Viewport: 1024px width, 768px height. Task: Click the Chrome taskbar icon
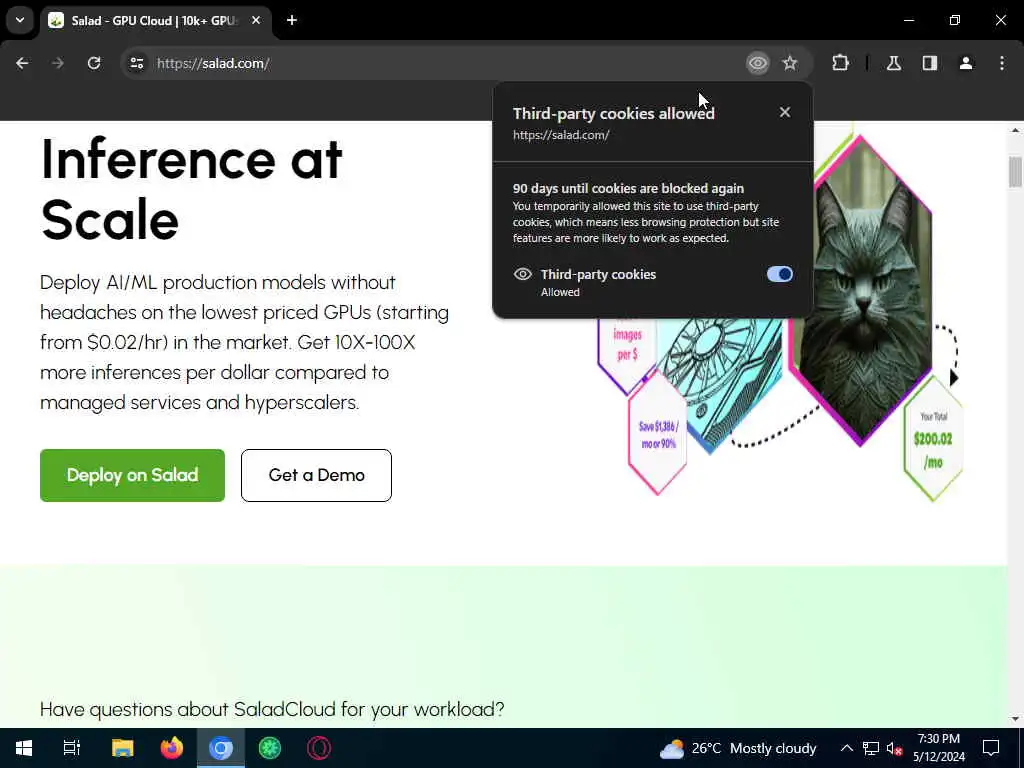pyautogui.click(x=221, y=748)
